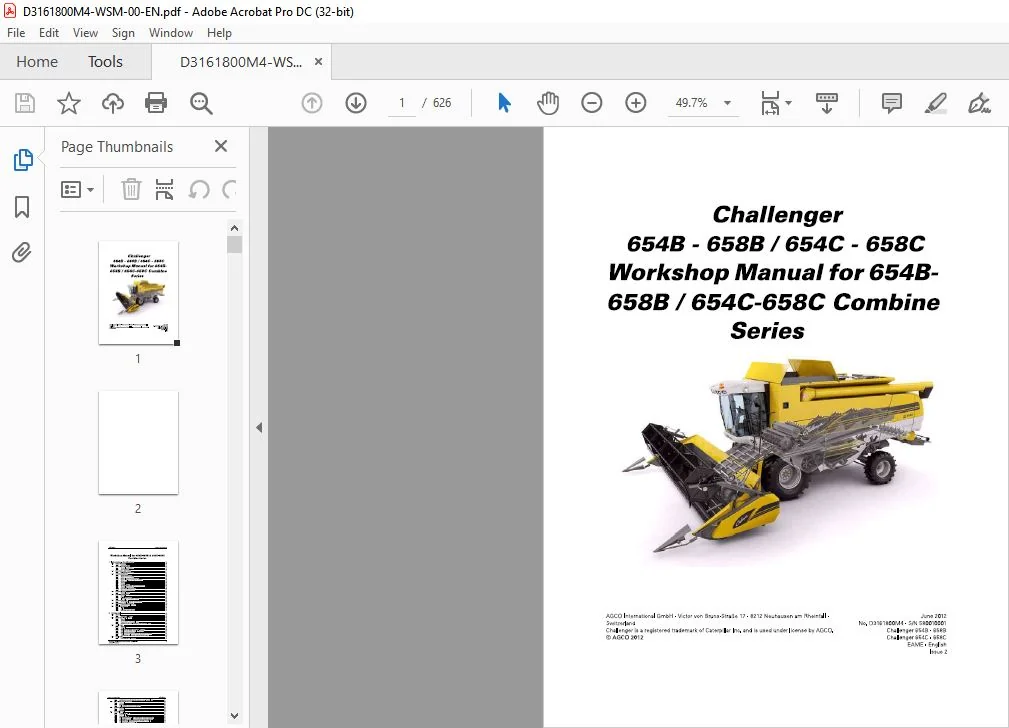Click the Page Thumbnails panel title
Image resolution: width=1009 pixels, height=728 pixels.
(x=117, y=147)
